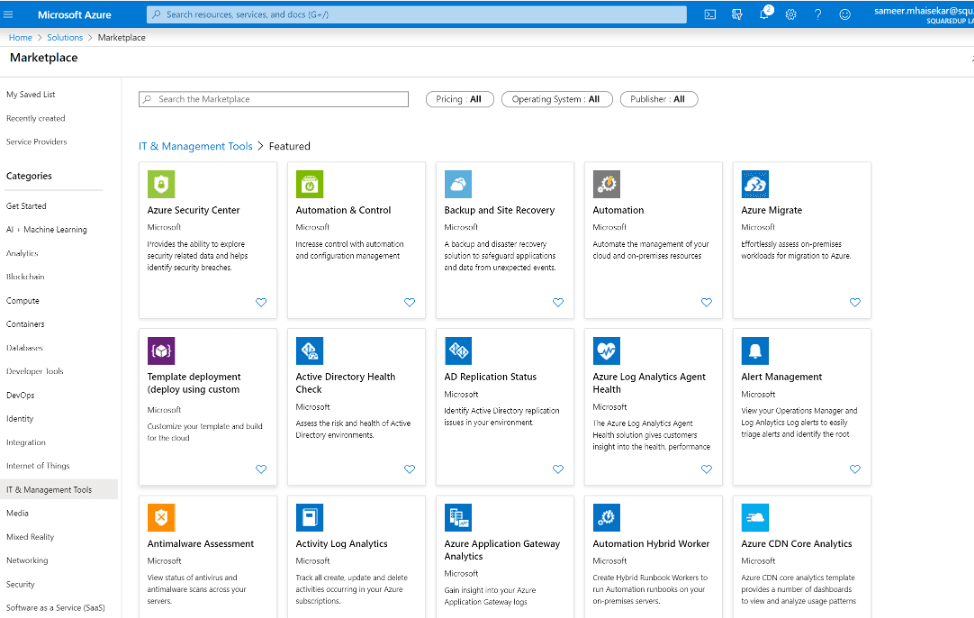The width and height of the screenshot is (974, 618).
Task: Click IT & Management Tools heading link
Action: pos(195,146)
